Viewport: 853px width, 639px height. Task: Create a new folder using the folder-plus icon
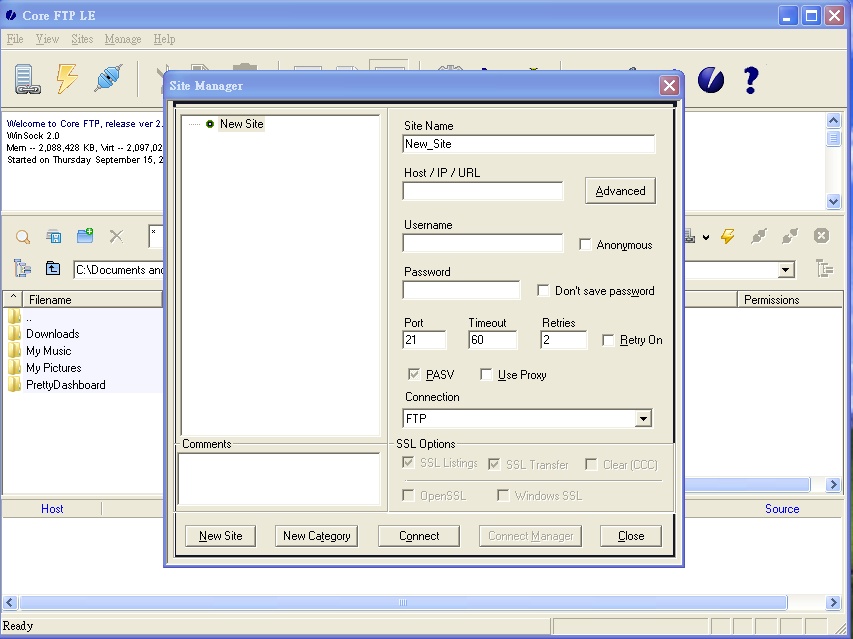(x=84, y=236)
